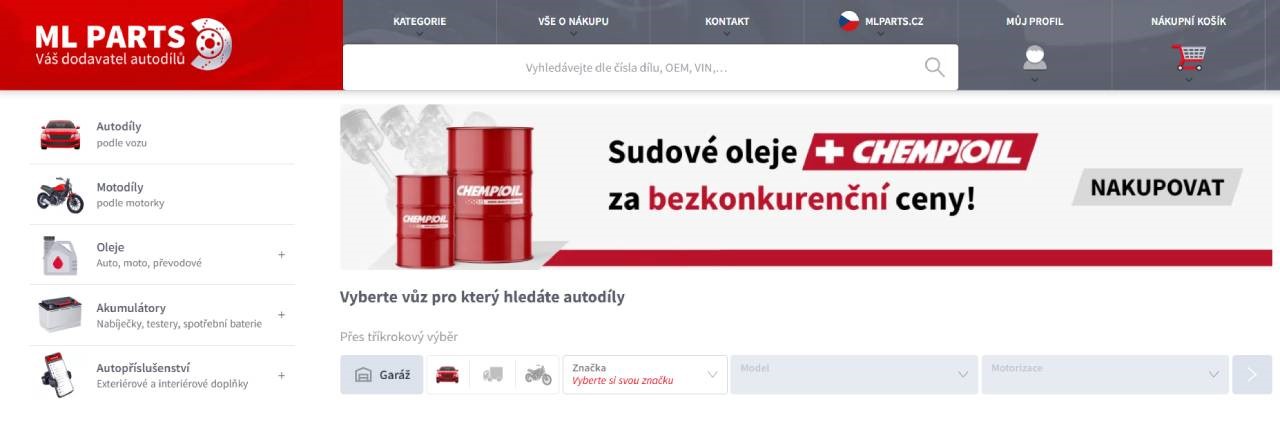Click the battery Akumulátory icon
1280x430 pixels.
tap(60, 315)
